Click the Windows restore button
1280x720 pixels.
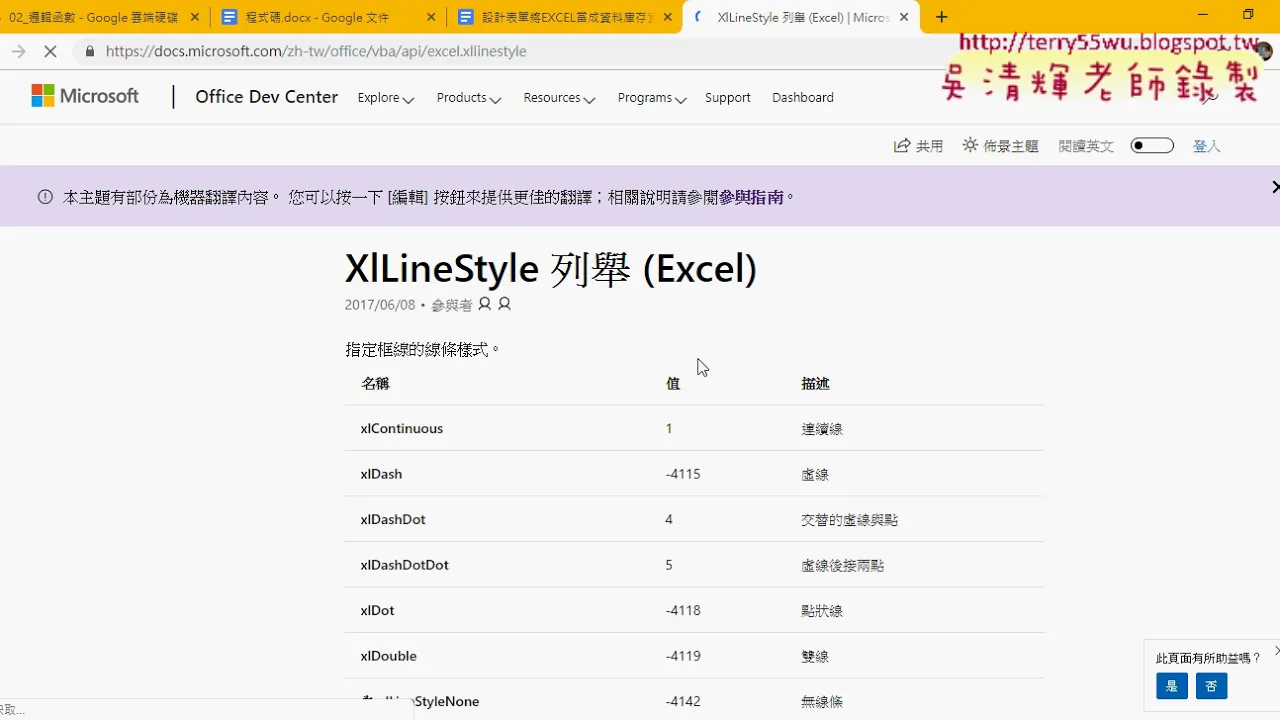pos(1248,14)
